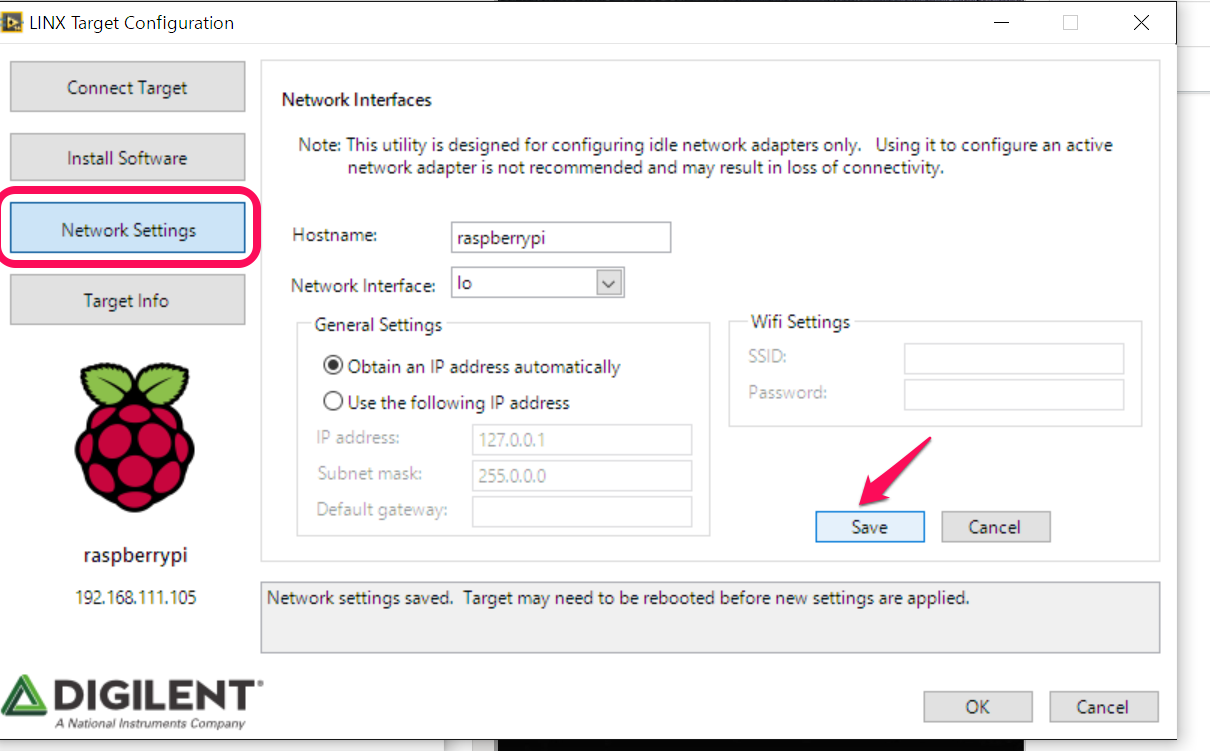Focus the Wifi Password field
This screenshot has height=751, width=1210.
pyautogui.click(x=1013, y=394)
